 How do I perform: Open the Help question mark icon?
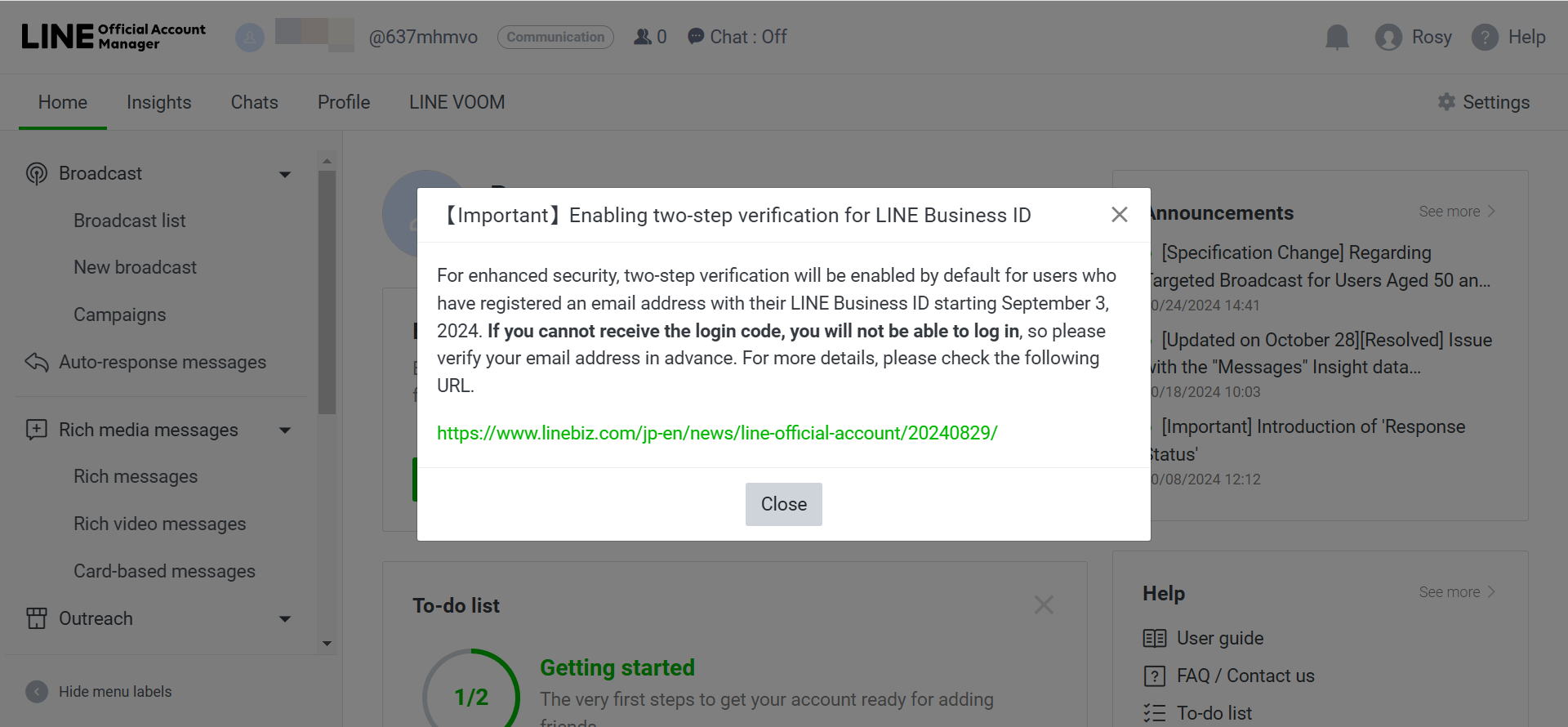[x=1485, y=37]
